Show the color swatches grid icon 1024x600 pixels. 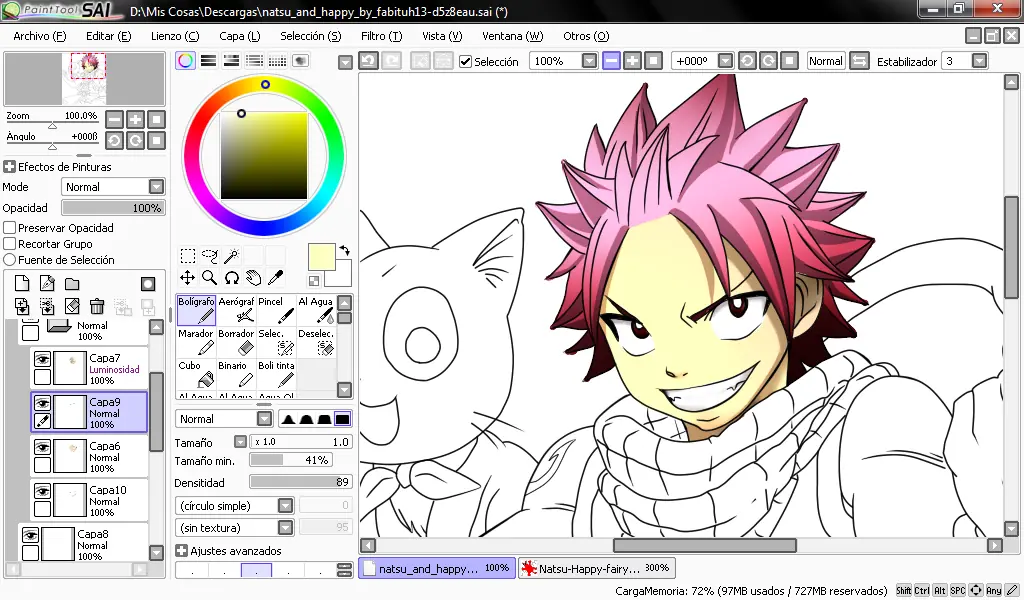pos(278,61)
